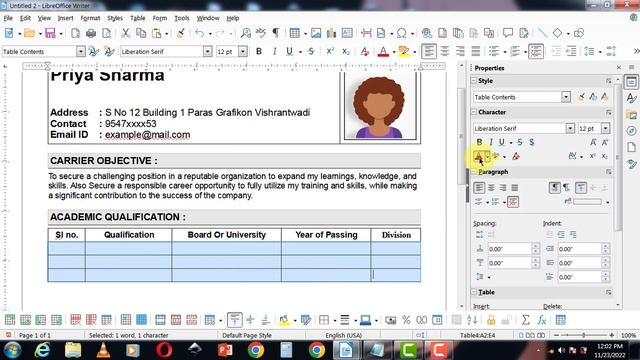The width and height of the screenshot is (640, 360).
Task: Click example@mail.com in the document
Action: click(x=147, y=135)
